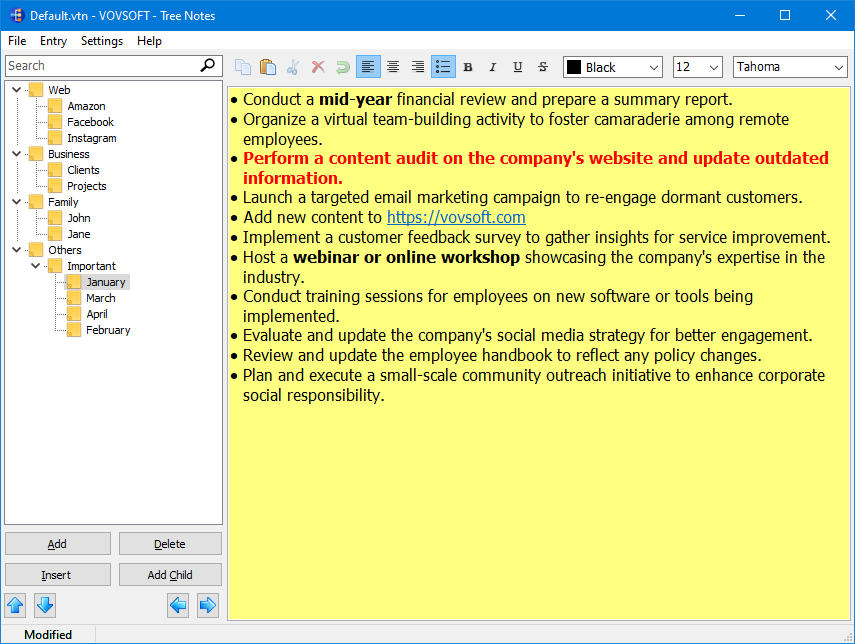Toggle strikethrough formatting
This screenshot has height=644, width=855.
(543, 67)
